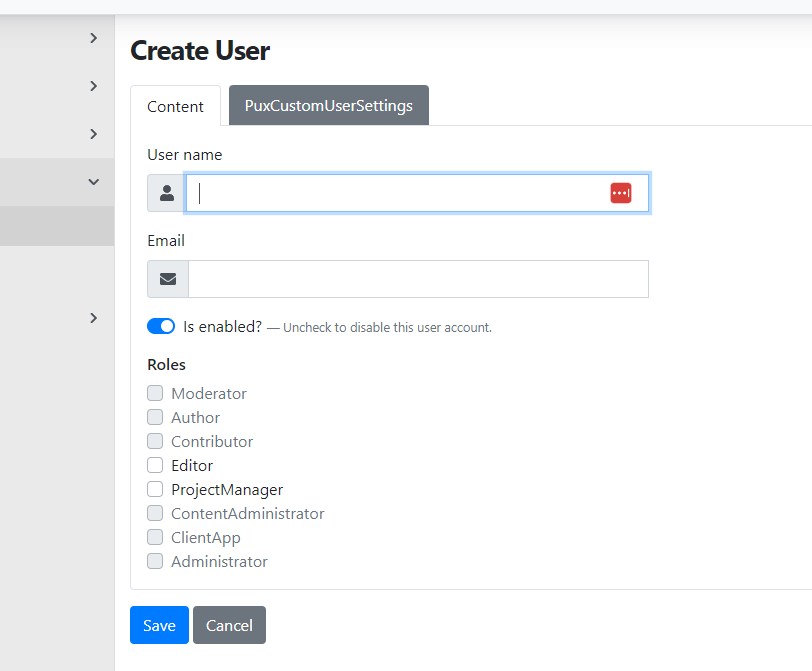This screenshot has height=671, width=812.
Task: Open the PuxCustomUserSettings tab
Action: tap(328, 106)
